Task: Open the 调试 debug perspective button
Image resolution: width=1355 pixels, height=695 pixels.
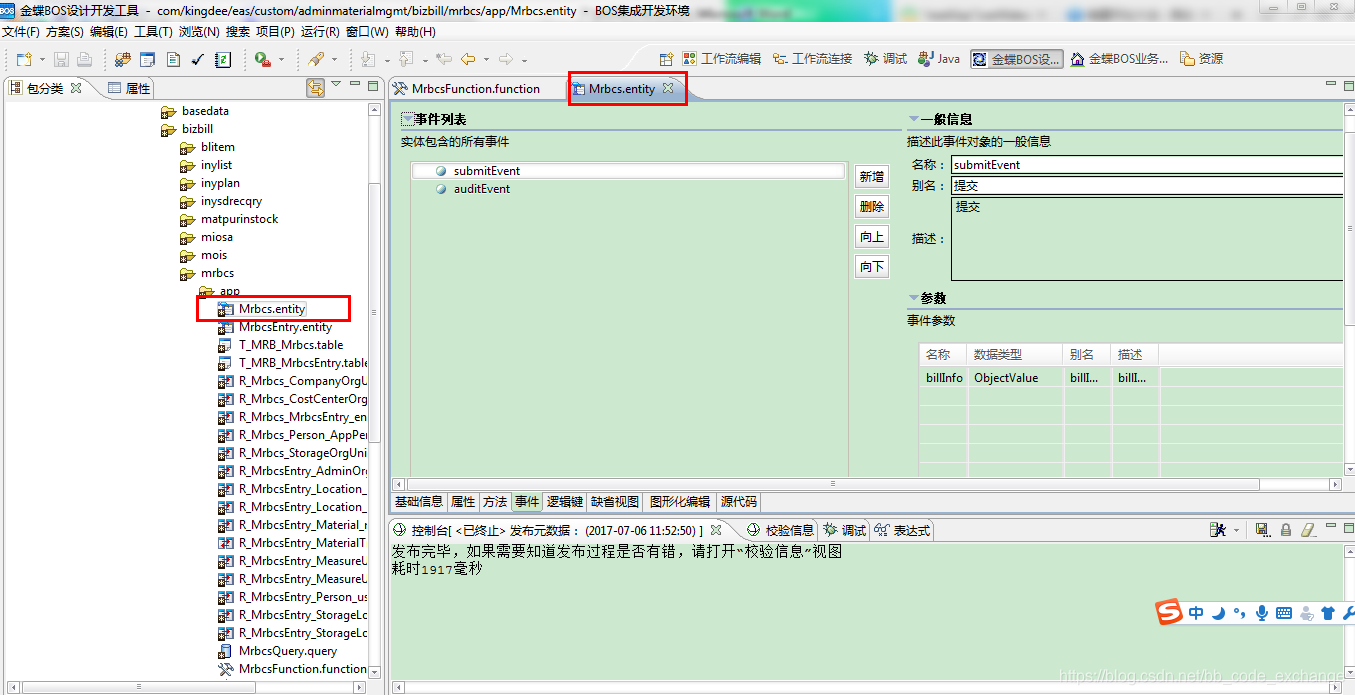Action: (886, 59)
